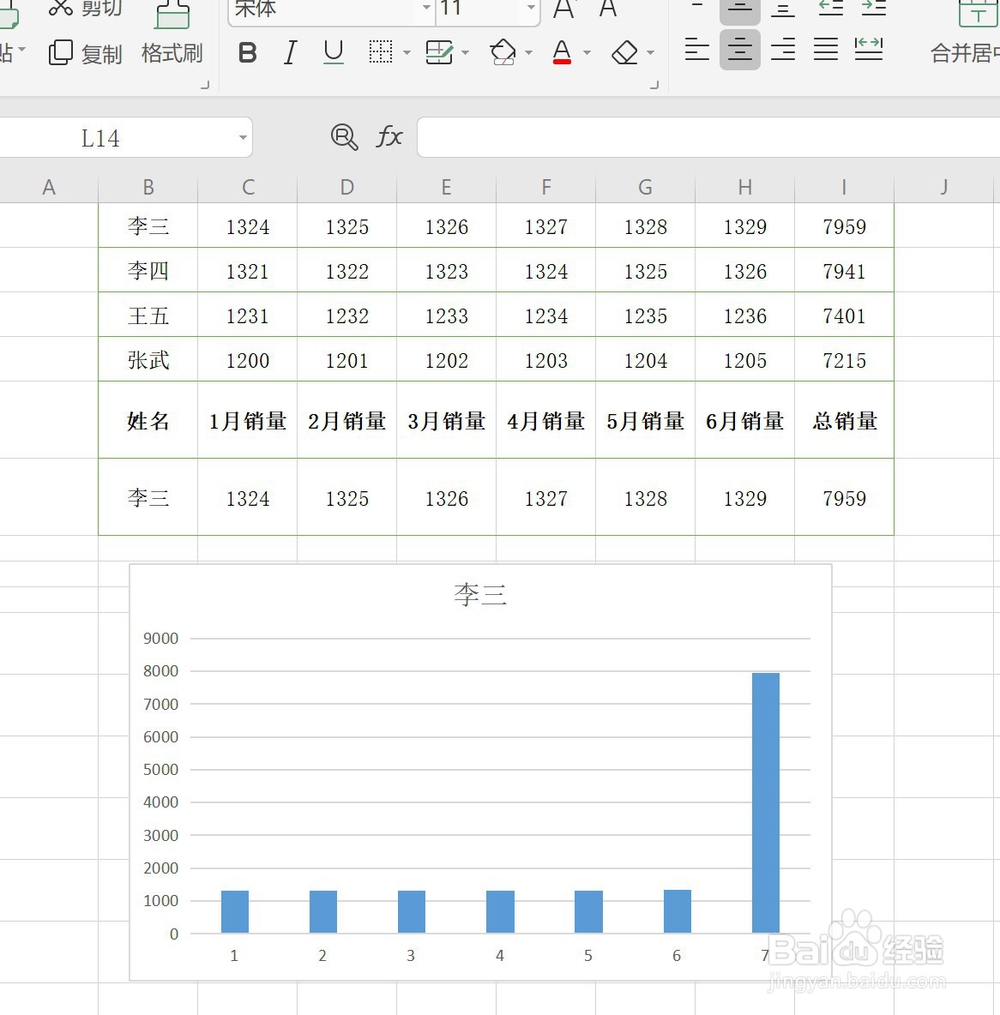Click the fx insert function icon
Image resolution: width=1000 pixels, height=1015 pixels.
(389, 137)
